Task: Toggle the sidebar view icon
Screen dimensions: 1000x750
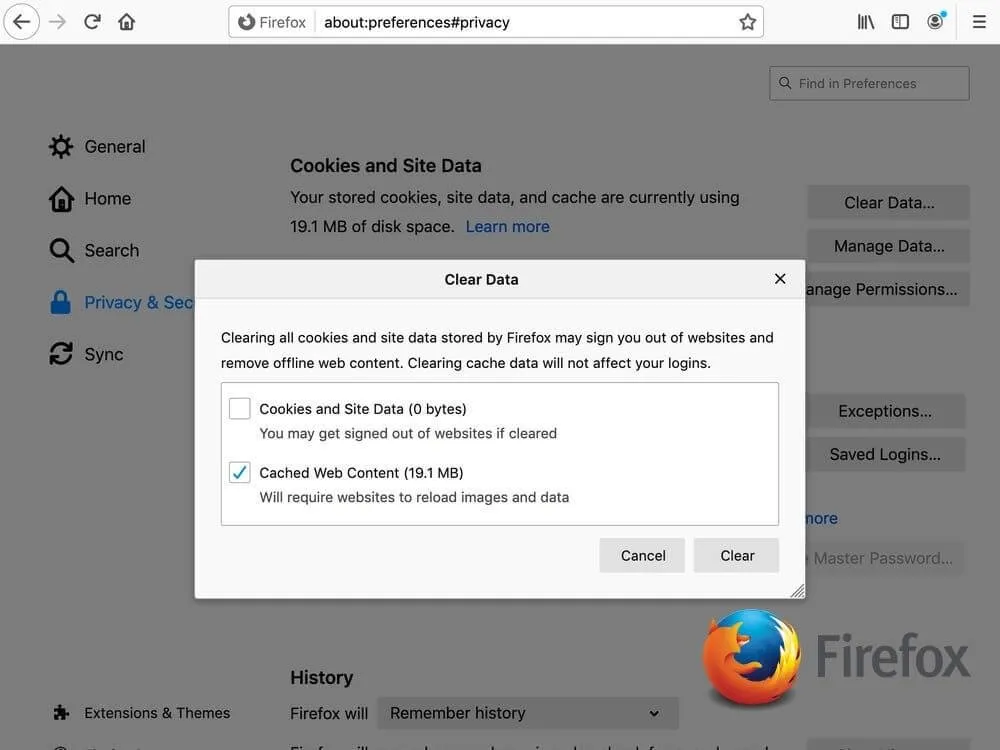Action: pos(900,21)
